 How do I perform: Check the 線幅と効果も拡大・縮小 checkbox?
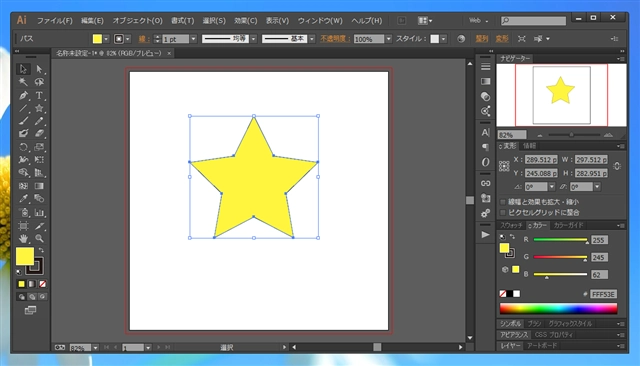coord(503,202)
